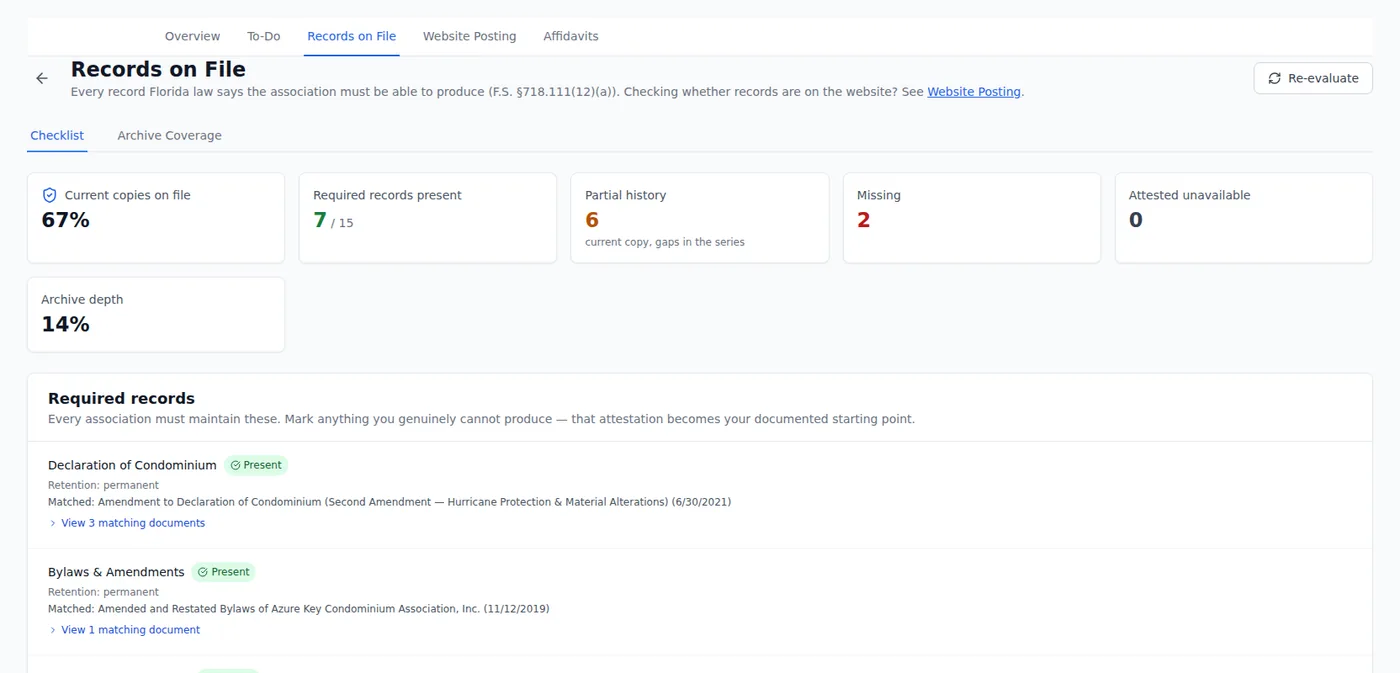Screen dimensions: 1400x673
Task: Click the Re-evaluate refresh icon
Action: click(1274, 78)
